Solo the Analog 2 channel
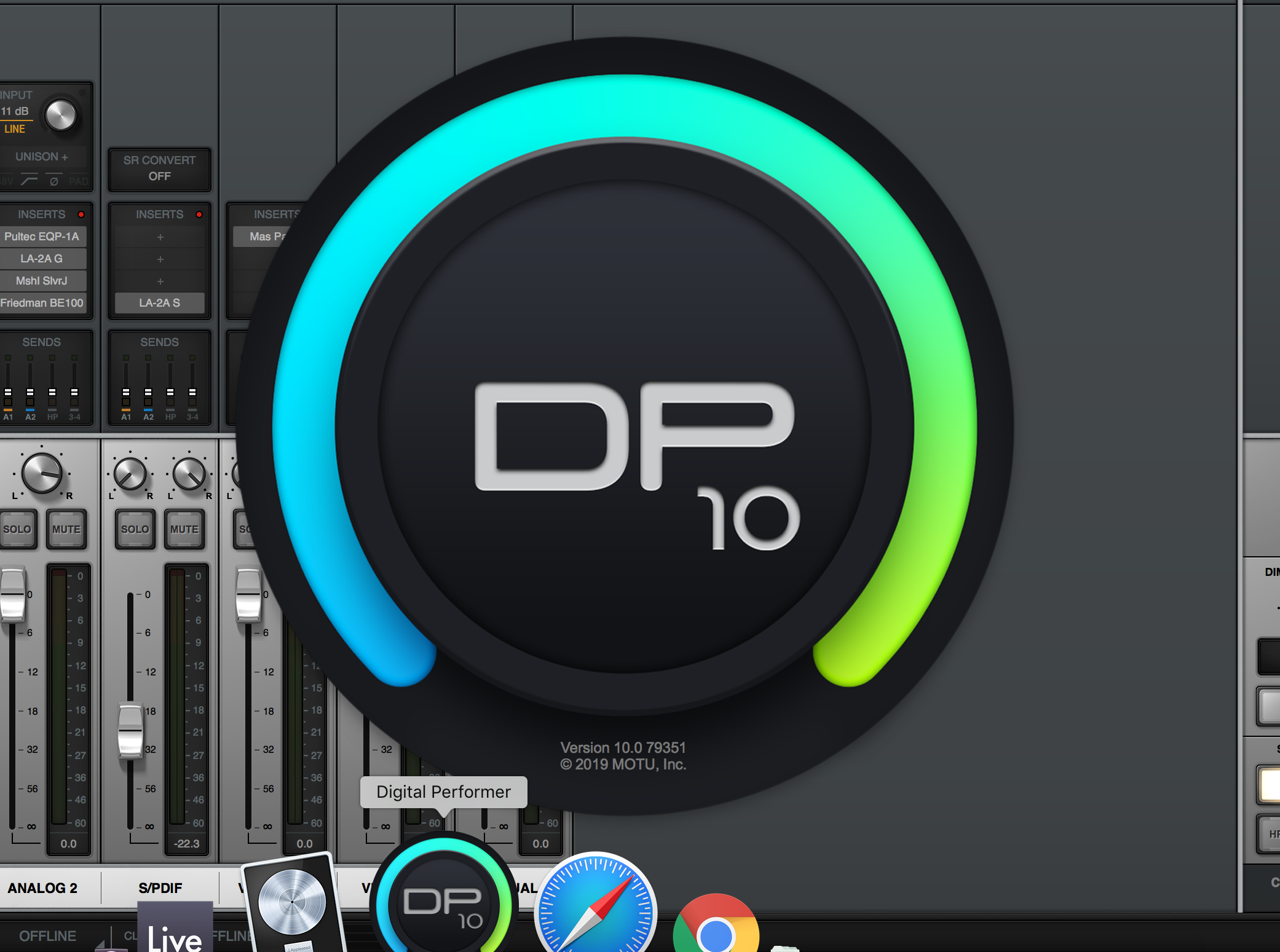The height and width of the screenshot is (952, 1280). (x=17, y=529)
